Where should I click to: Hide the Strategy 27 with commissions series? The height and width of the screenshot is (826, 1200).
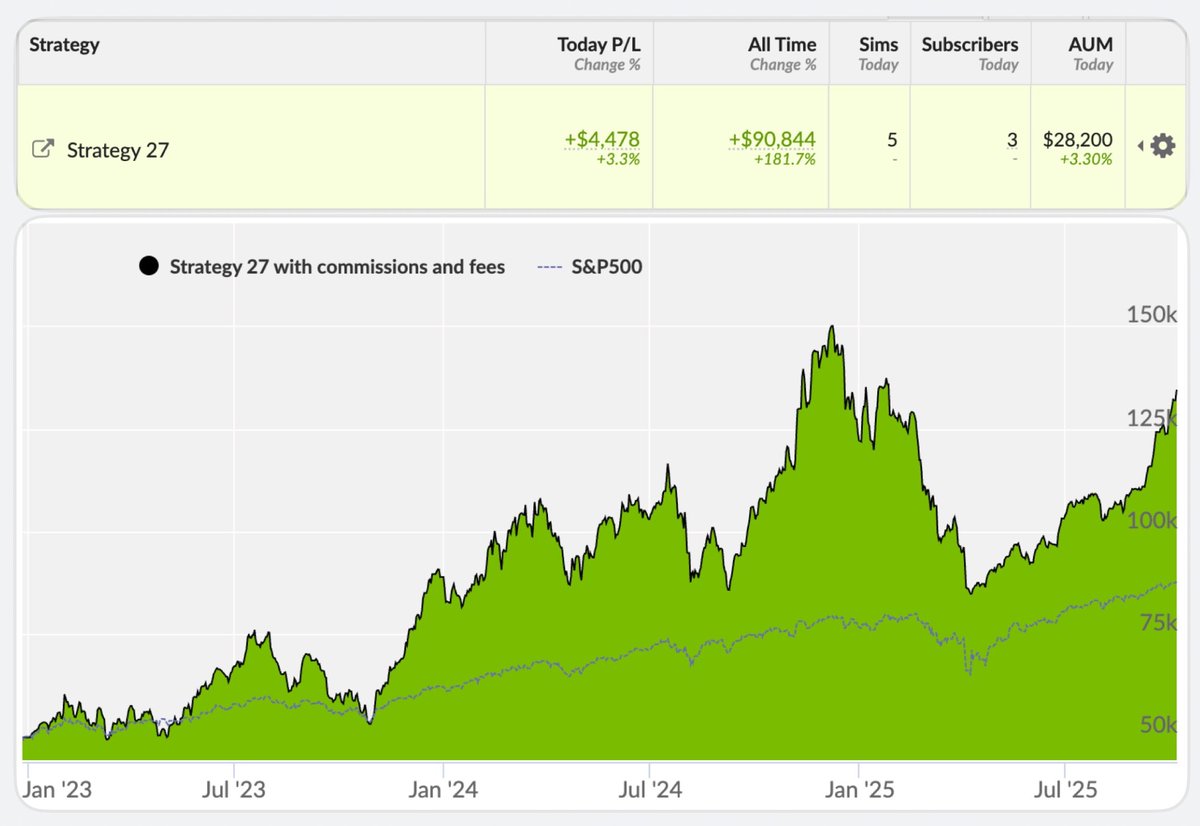pos(337,267)
